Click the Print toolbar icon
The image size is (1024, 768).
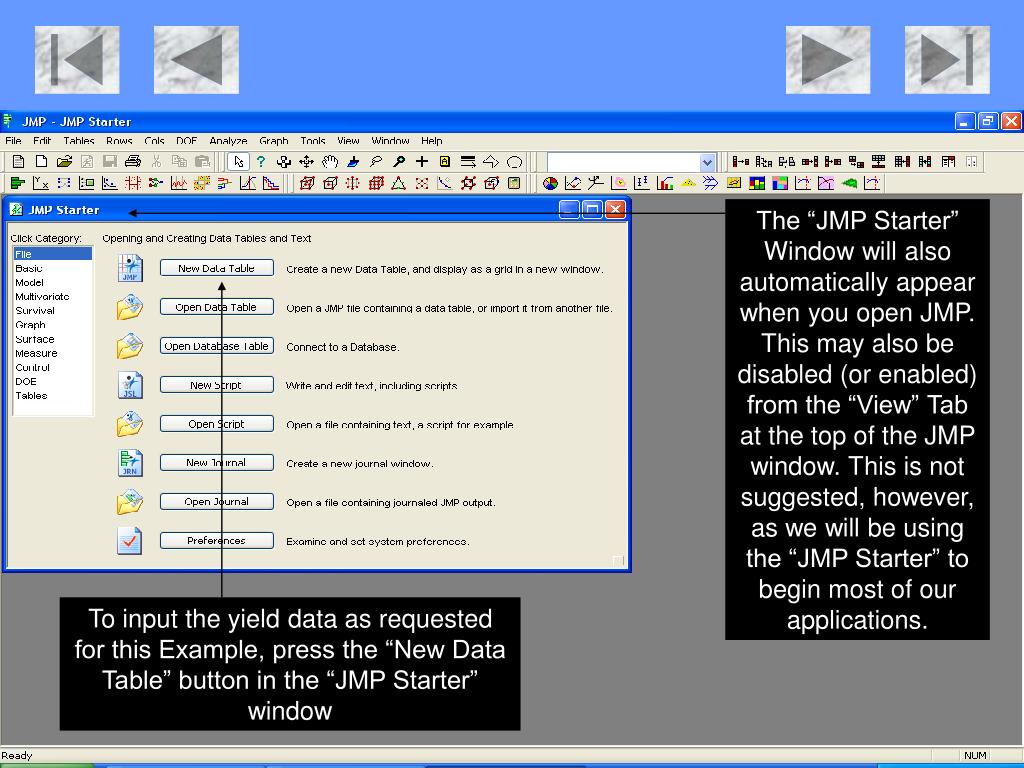(133, 161)
